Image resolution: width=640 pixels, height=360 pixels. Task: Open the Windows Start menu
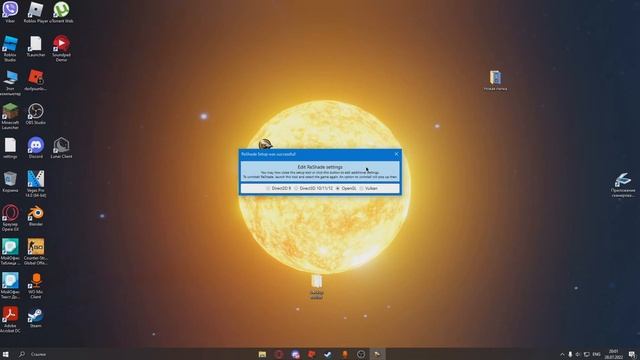pos(6,354)
